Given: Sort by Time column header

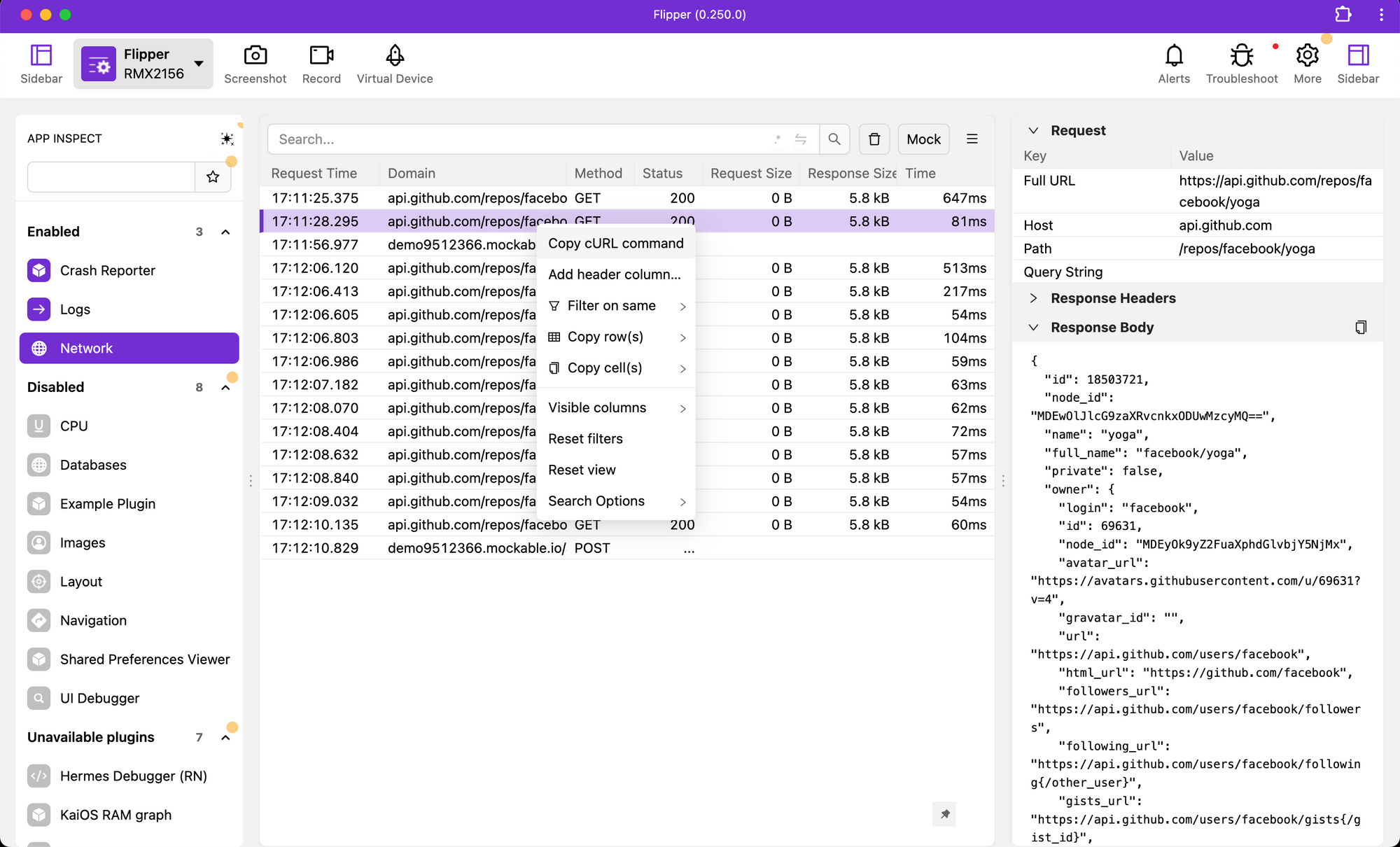Looking at the screenshot, I should pyautogui.click(x=920, y=173).
